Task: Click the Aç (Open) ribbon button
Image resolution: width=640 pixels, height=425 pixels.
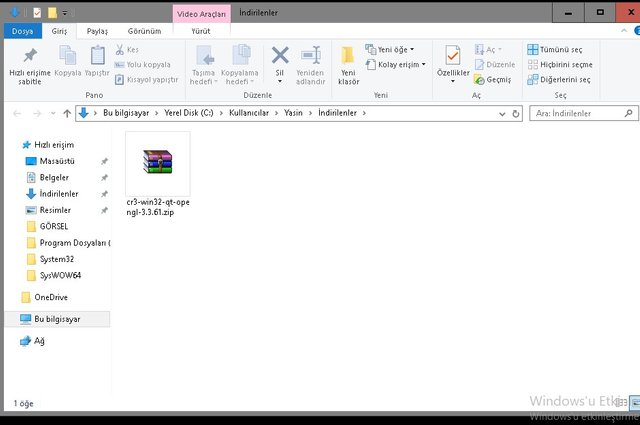Action: point(488,50)
